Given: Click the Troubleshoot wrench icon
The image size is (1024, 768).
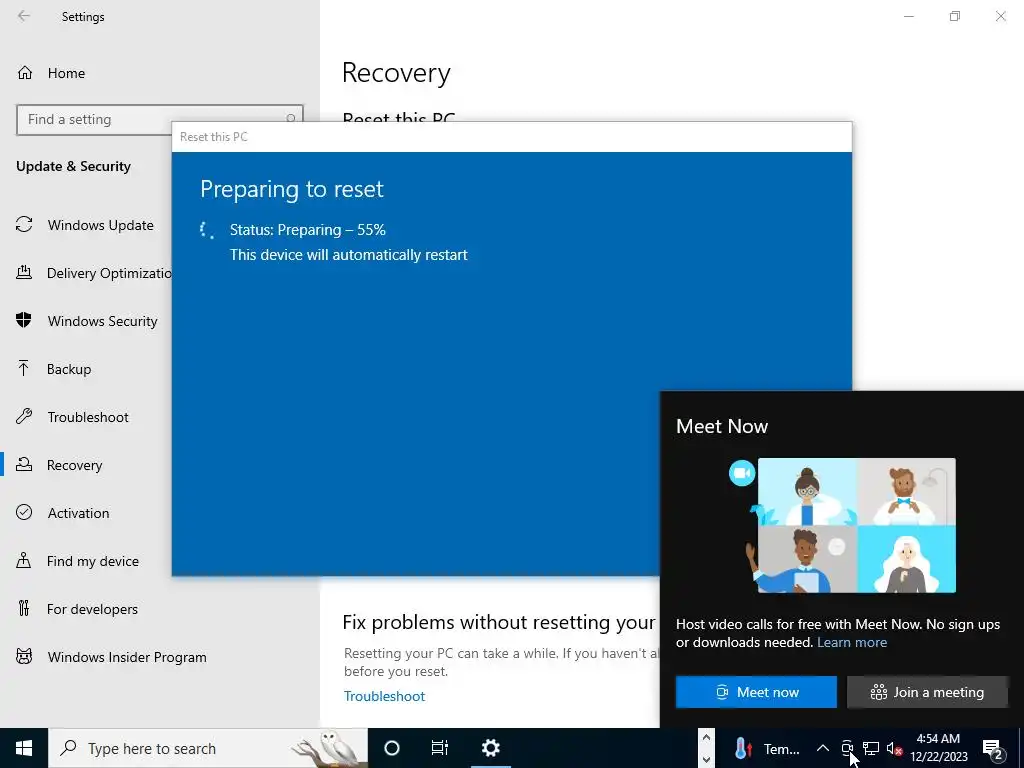Looking at the screenshot, I should (24, 416).
